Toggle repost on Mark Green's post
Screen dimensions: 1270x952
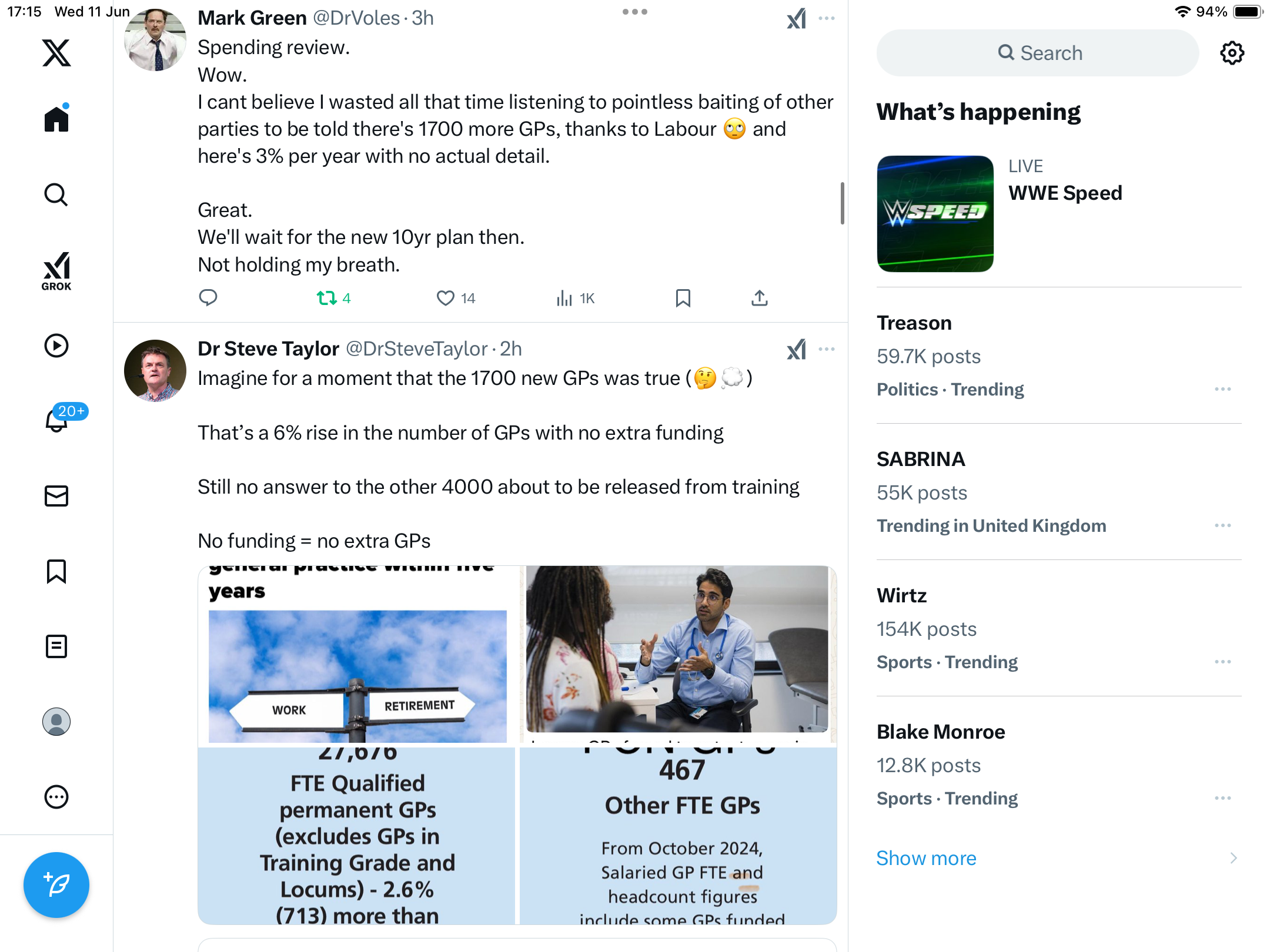click(x=333, y=299)
